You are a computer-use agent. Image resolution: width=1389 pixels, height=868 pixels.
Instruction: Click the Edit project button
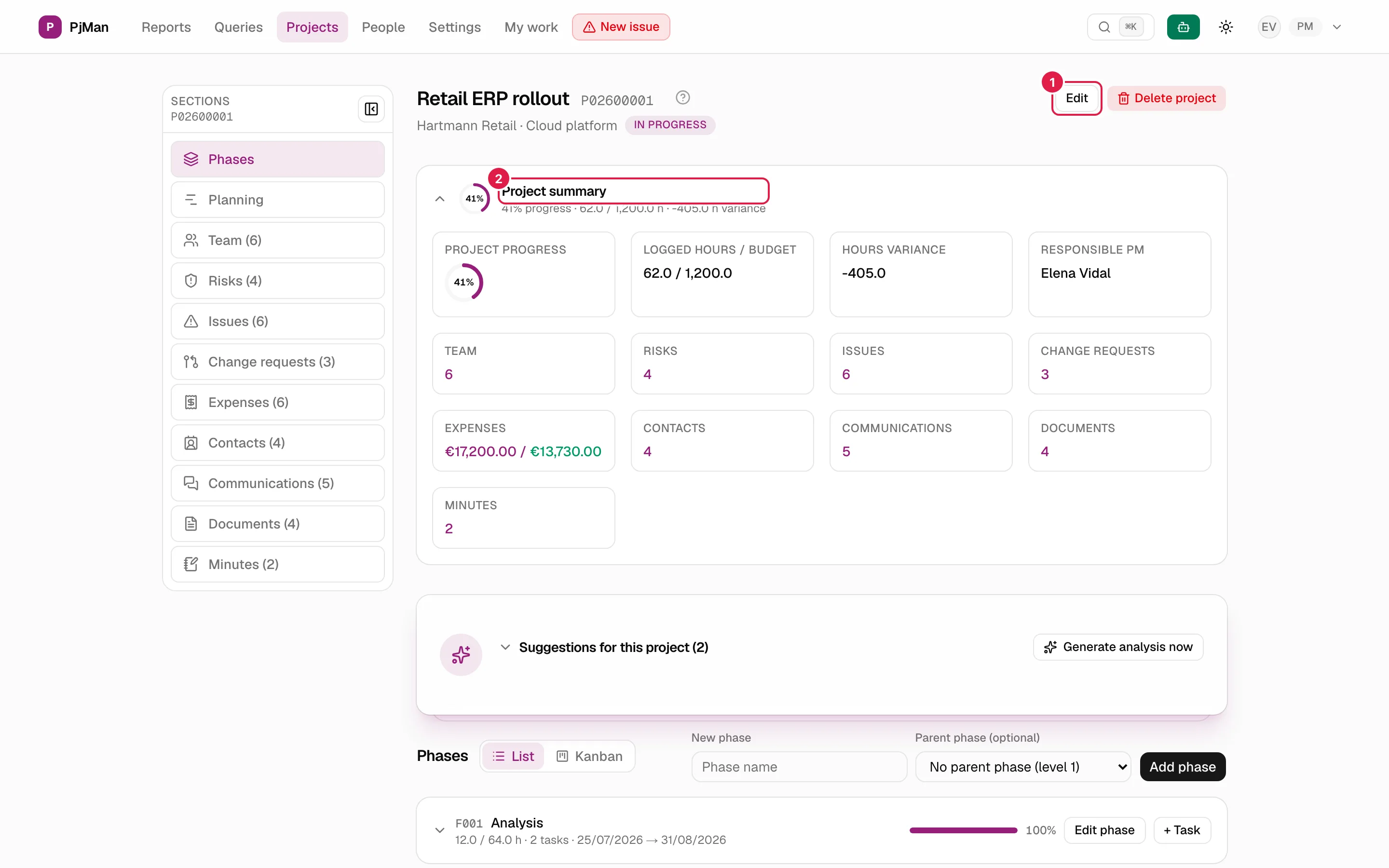pyautogui.click(x=1076, y=98)
